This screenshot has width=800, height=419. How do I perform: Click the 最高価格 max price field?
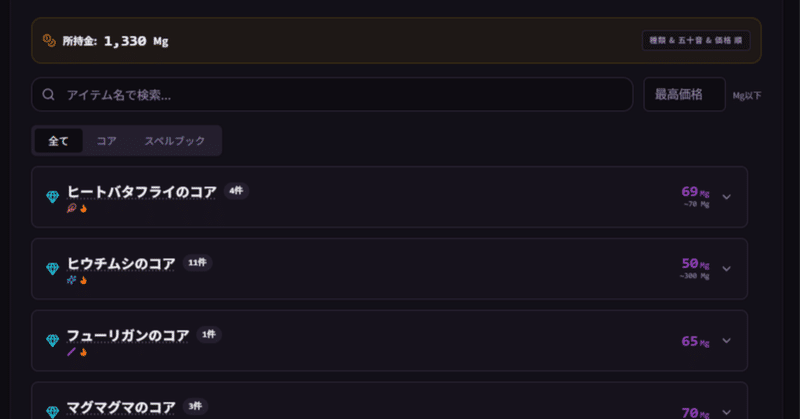[684, 95]
